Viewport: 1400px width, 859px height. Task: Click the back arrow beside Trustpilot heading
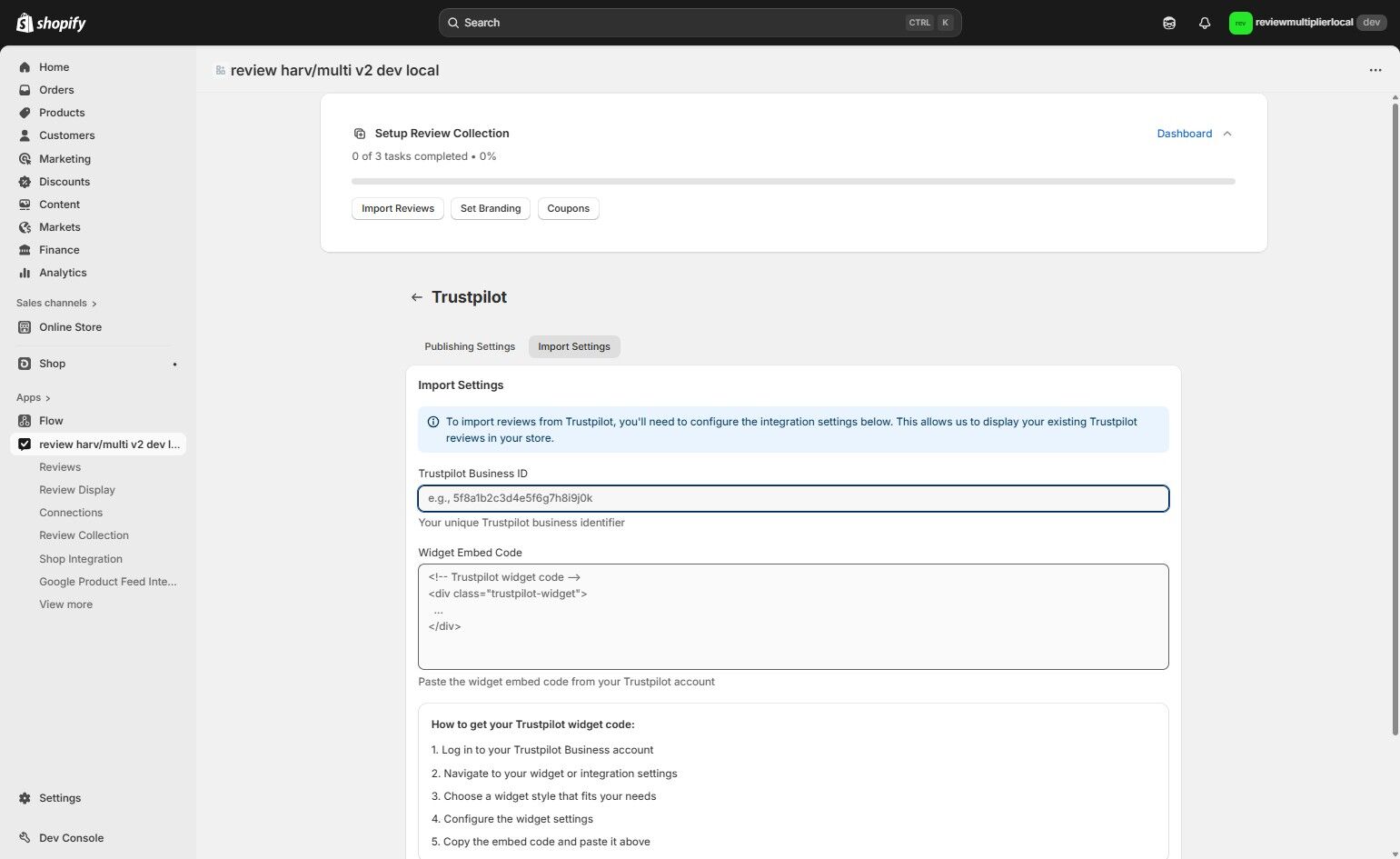tap(416, 296)
